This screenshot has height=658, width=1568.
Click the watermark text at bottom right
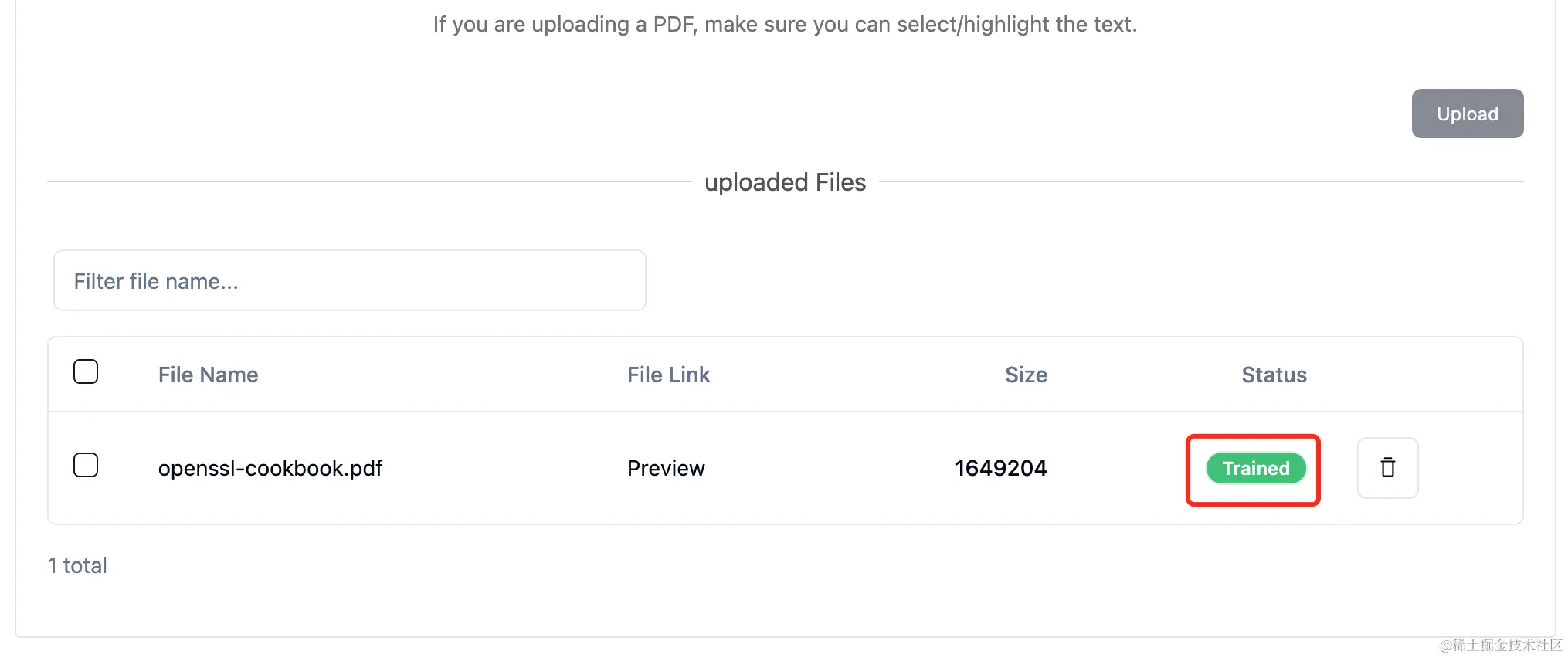pos(1500,645)
